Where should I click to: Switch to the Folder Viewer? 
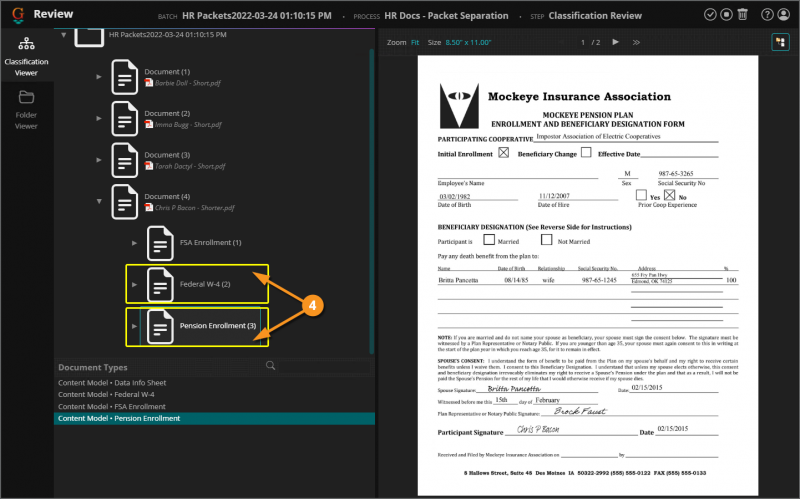tap(26, 110)
